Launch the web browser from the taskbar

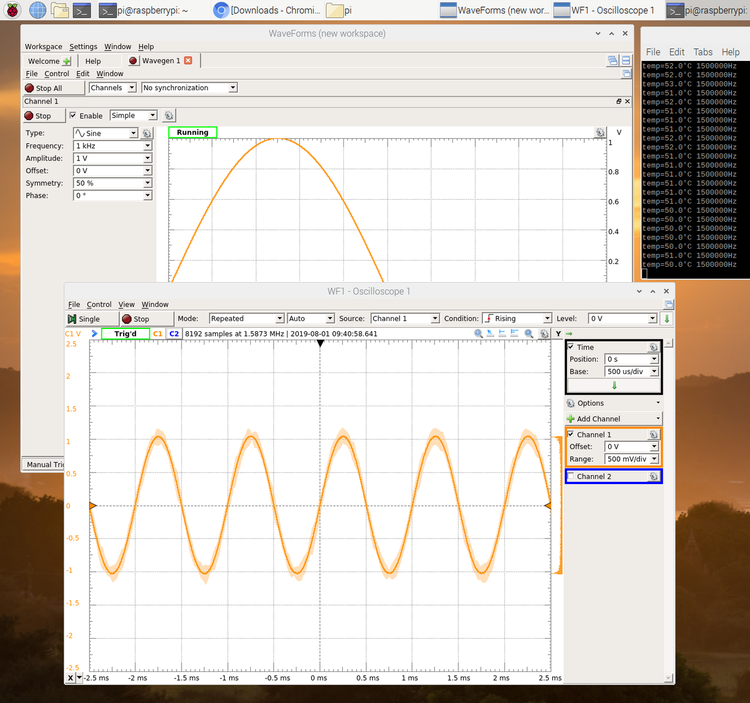(x=37, y=10)
